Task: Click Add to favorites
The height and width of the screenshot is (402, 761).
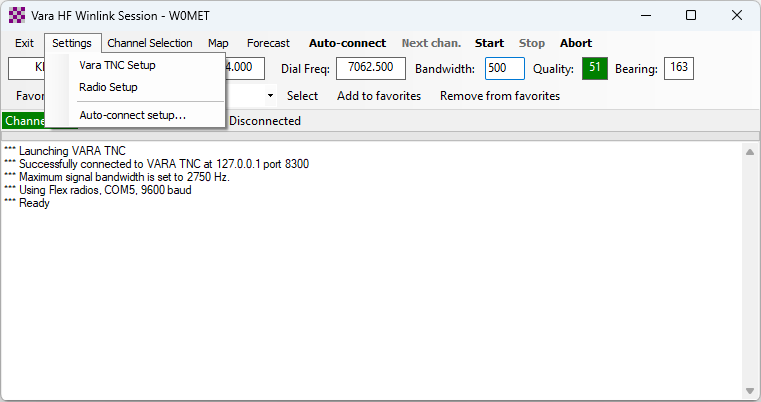Action: [x=379, y=96]
